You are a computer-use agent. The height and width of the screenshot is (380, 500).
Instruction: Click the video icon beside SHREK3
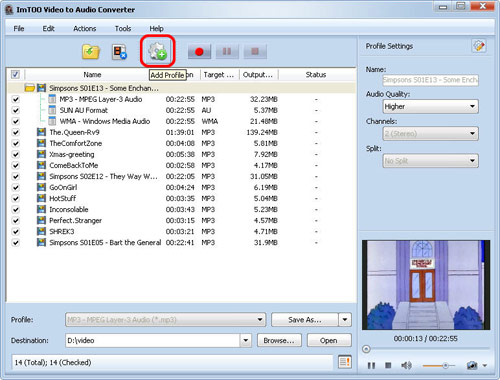(x=41, y=231)
